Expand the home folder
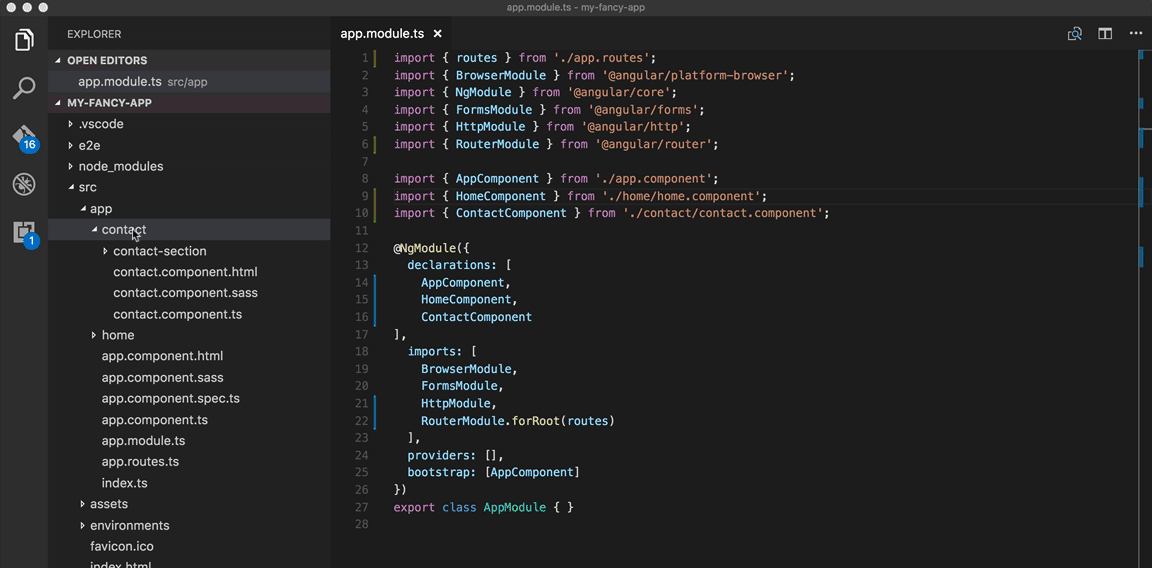This screenshot has height=568, width=1152. [190, 335]
